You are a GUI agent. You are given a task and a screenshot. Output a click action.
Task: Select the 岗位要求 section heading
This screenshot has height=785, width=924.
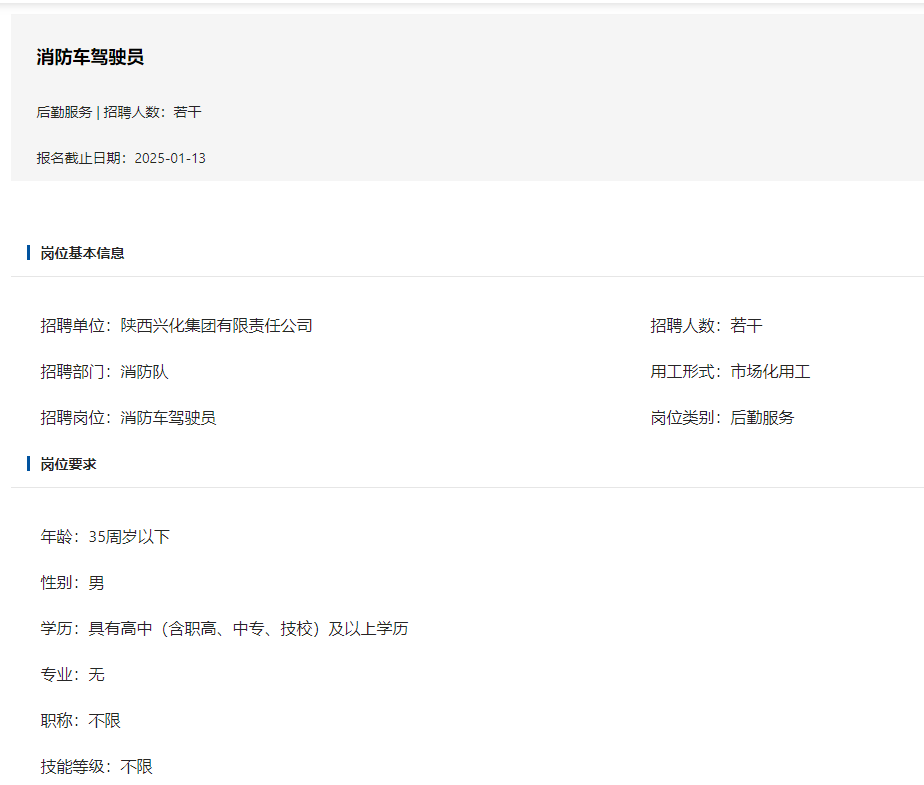[68, 464]
